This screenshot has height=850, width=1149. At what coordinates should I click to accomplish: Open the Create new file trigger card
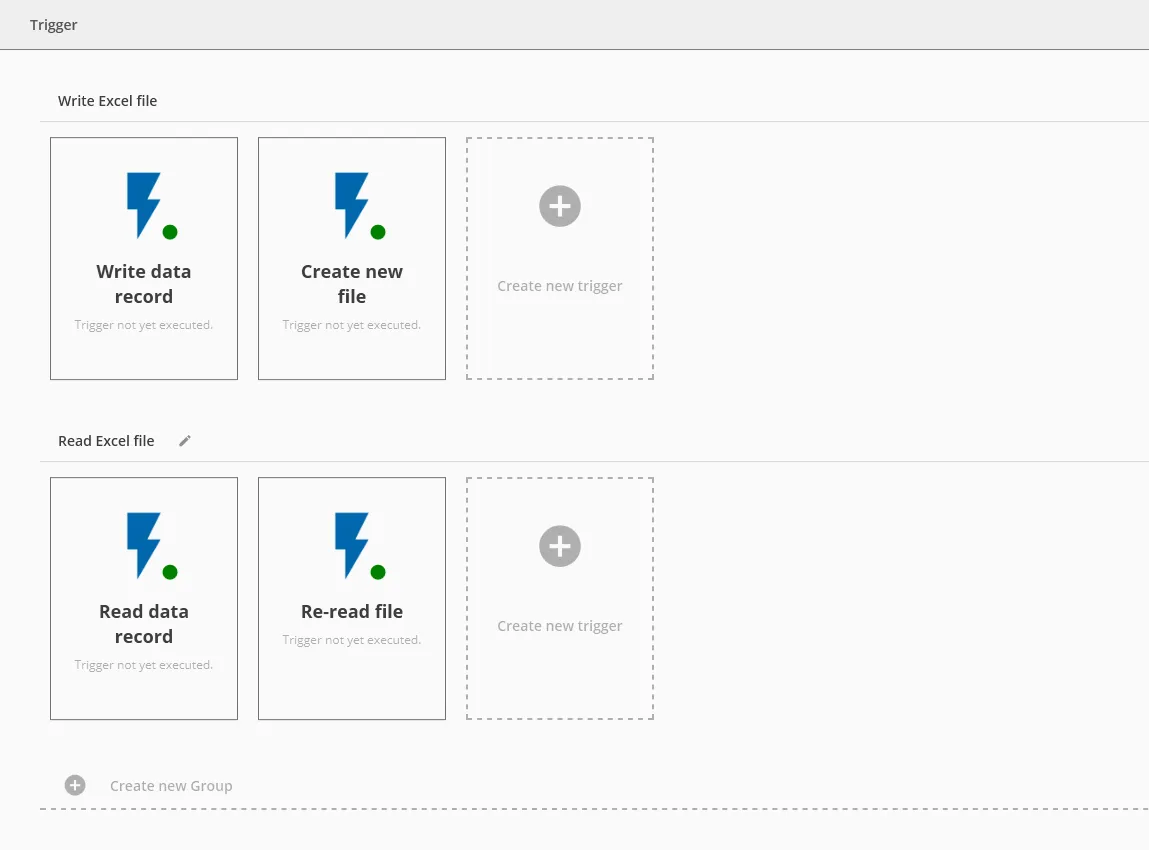click(x=352, y=259)
